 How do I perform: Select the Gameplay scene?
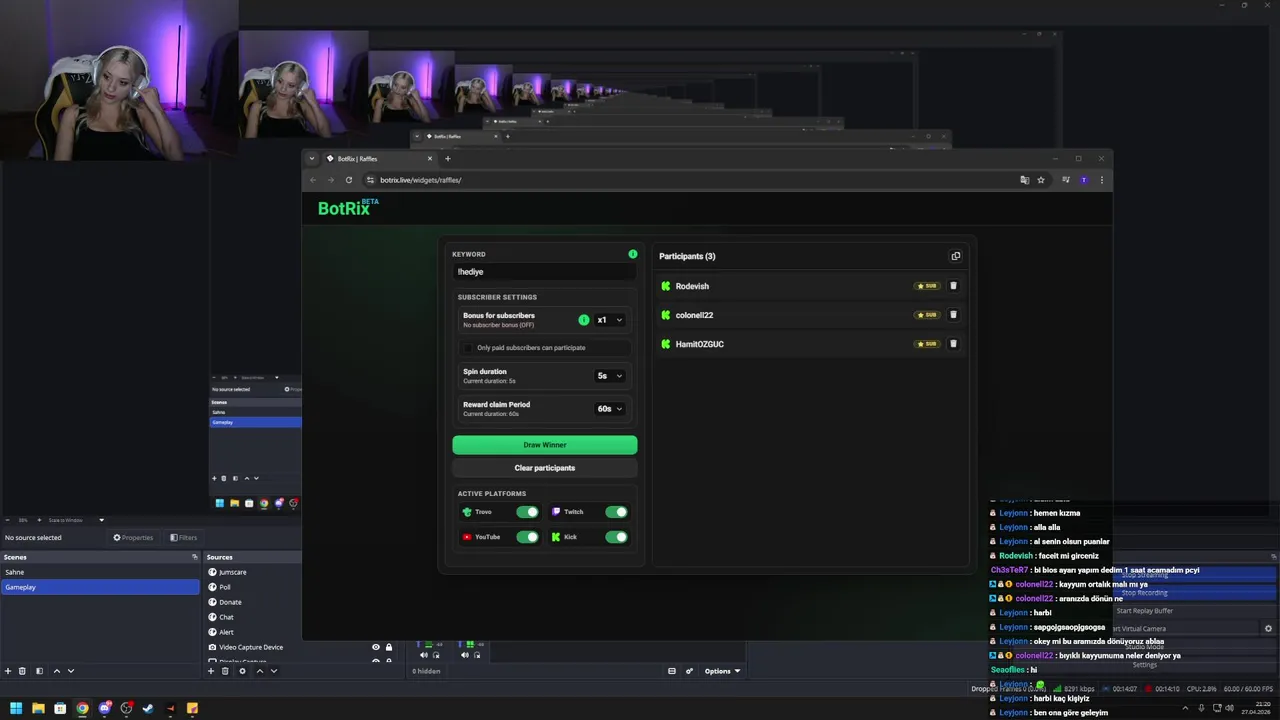[100, 587]
